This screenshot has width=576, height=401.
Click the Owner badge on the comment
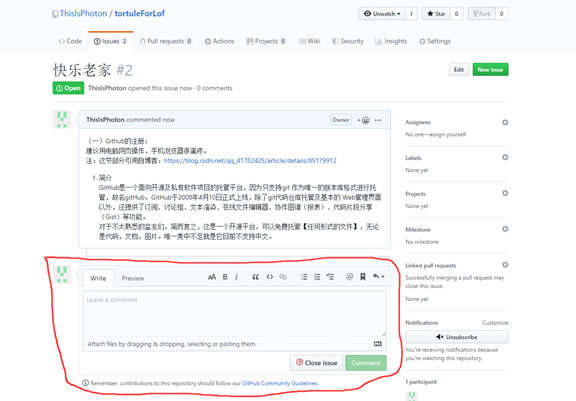click(x=341, y=120)
